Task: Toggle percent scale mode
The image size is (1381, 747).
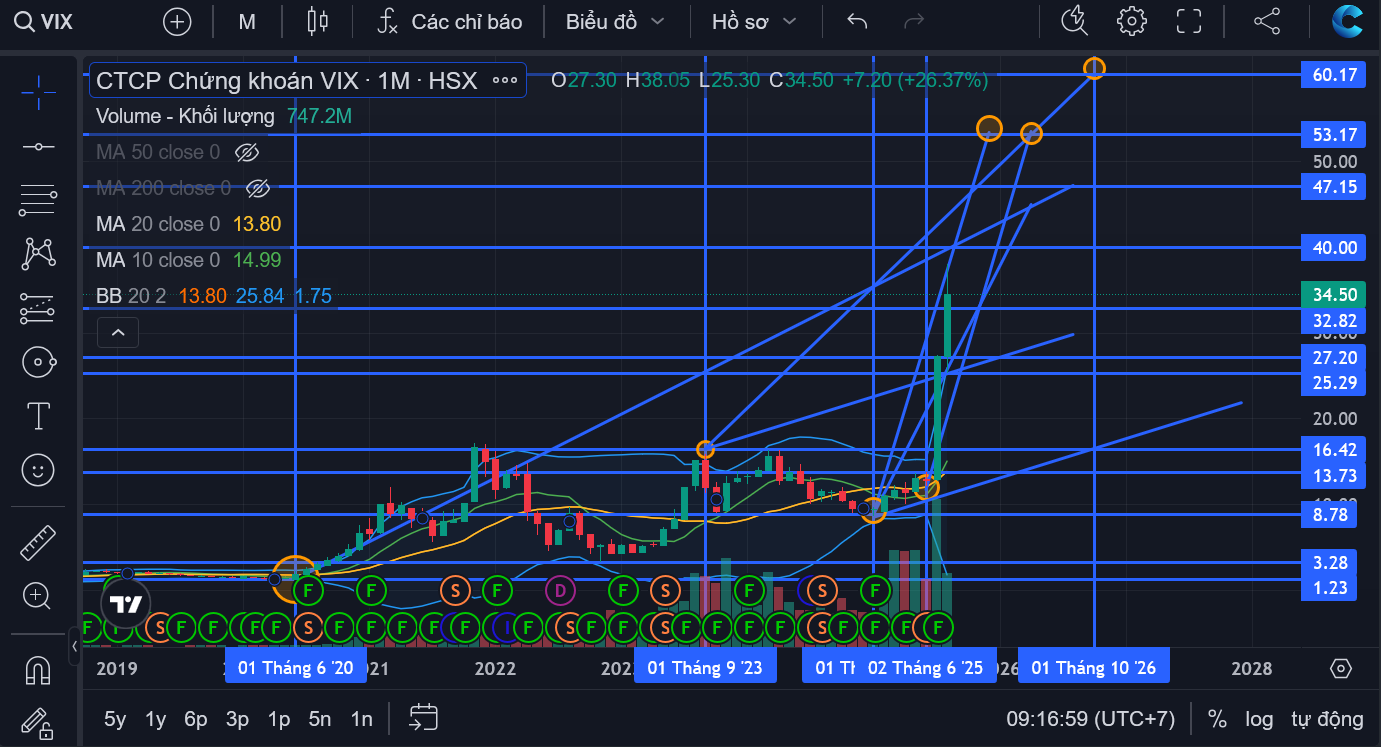Action: [x=1217, y=719]
